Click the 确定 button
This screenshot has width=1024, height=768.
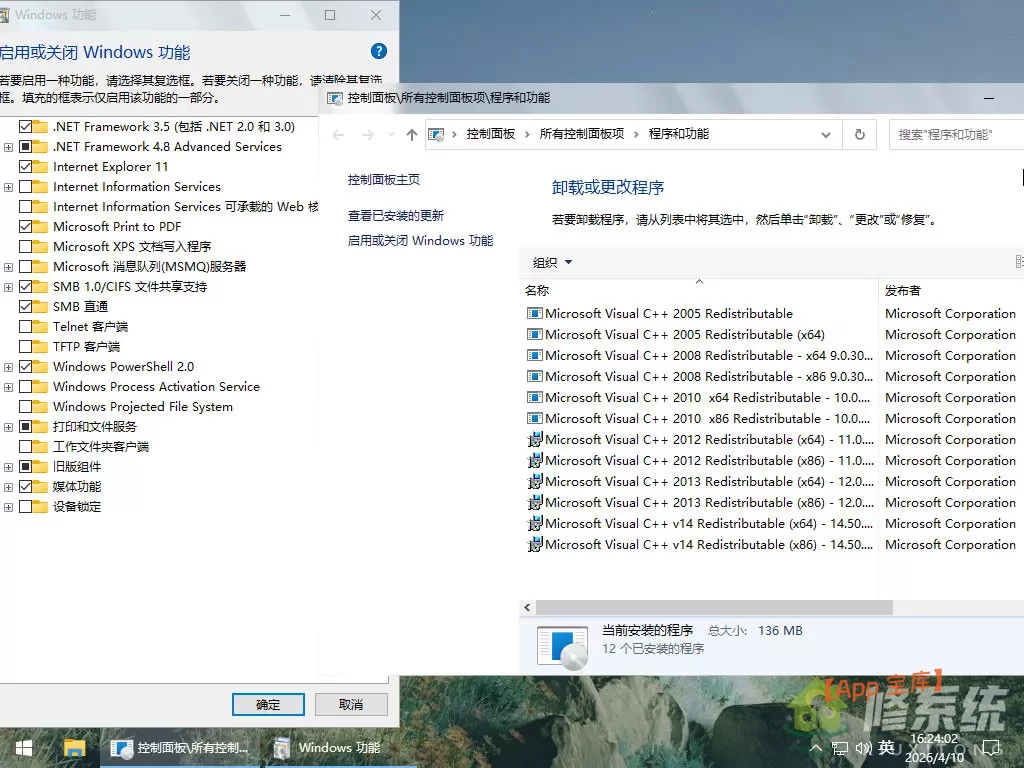click(x=268, y=704)
